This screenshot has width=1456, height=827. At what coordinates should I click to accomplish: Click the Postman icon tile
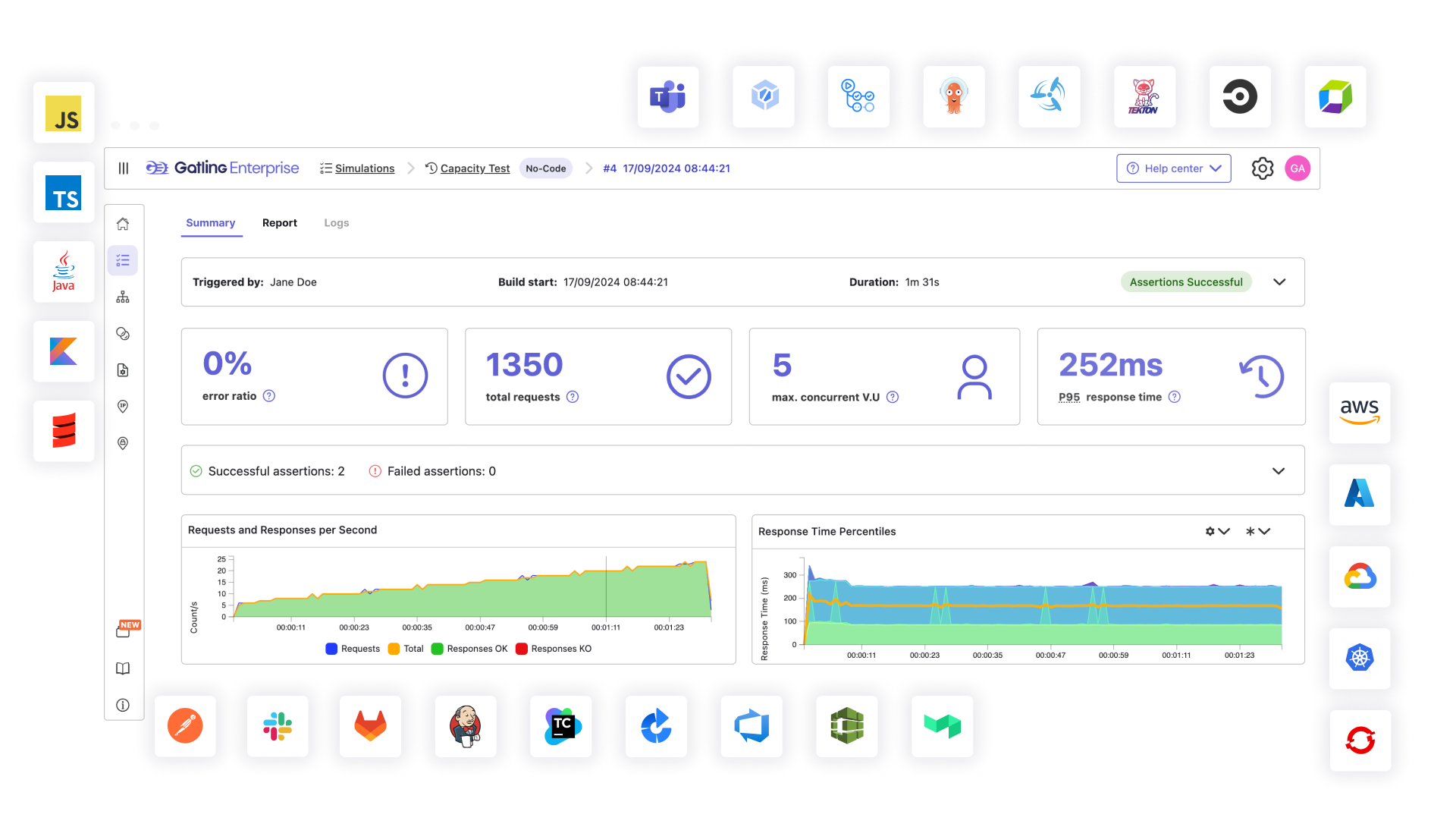tap(185, 726)
